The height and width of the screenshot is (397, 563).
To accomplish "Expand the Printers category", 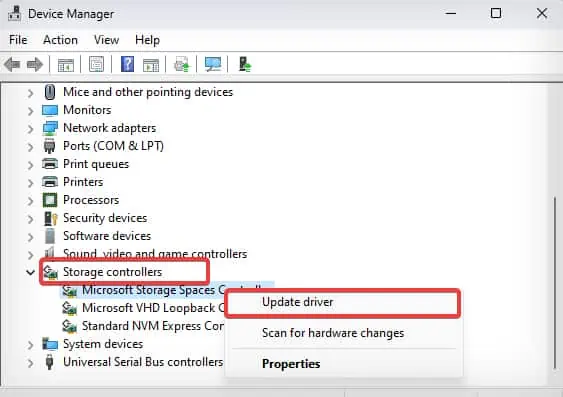I will pyautogui.click(x=31, y=183).
